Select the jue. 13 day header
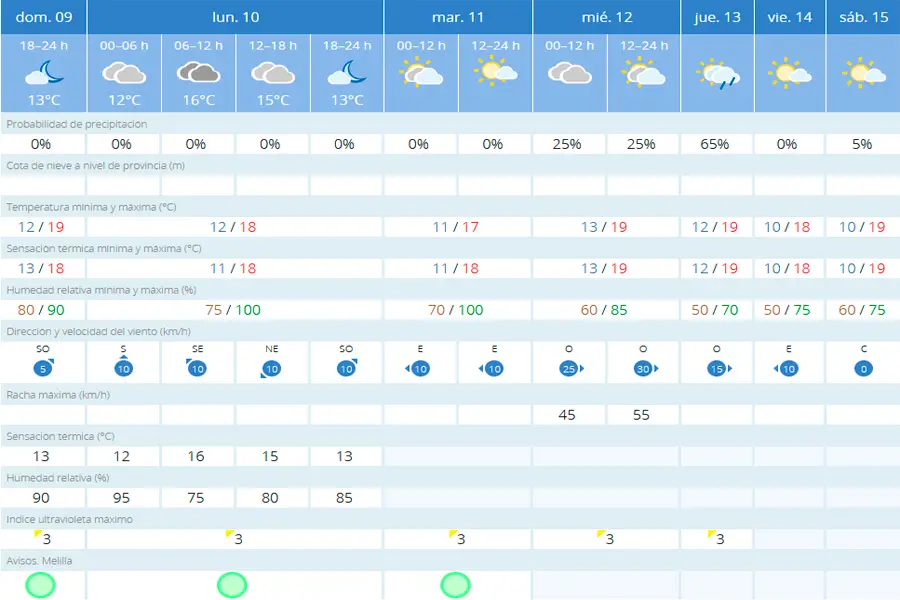Image resolution: width=900 pixels, height=600 pixels. click(x=717, y=17)
